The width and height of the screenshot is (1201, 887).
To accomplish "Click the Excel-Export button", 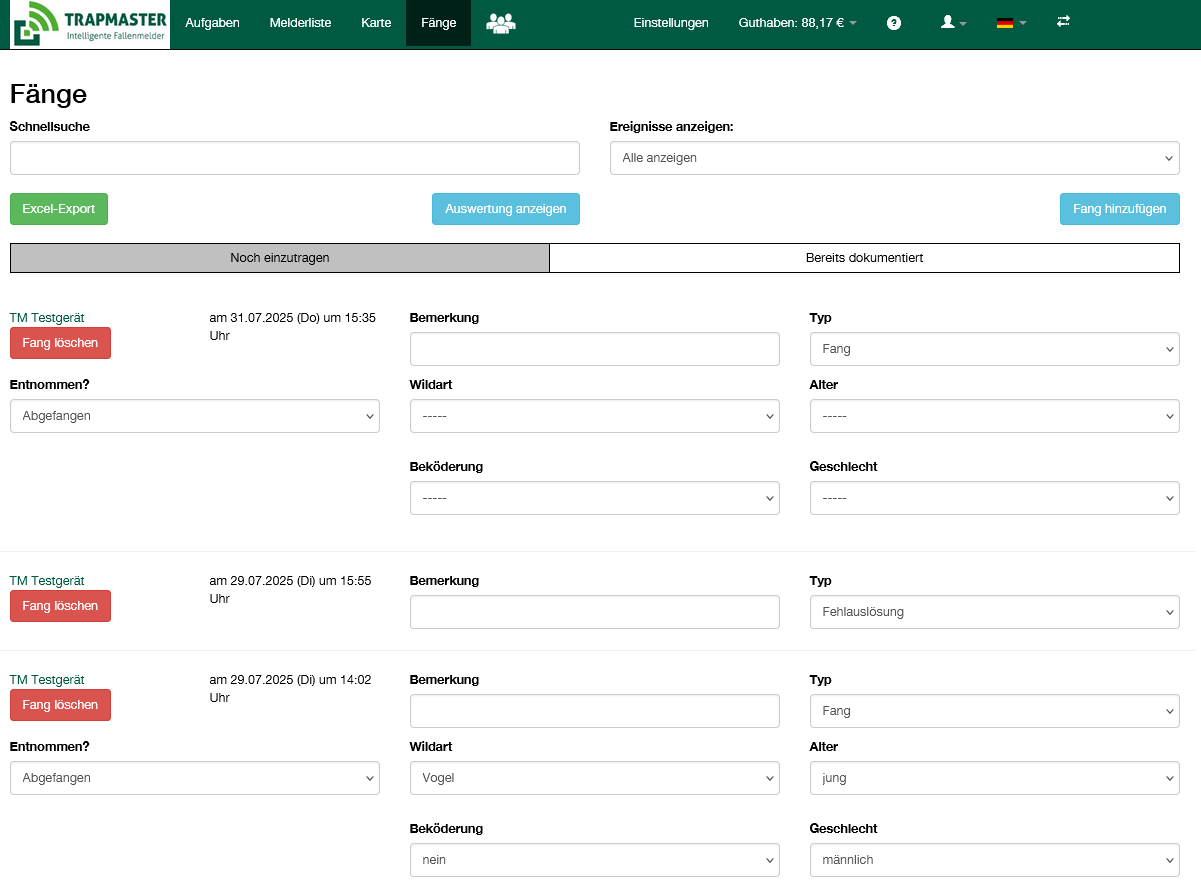I will (x=59, y=209).
